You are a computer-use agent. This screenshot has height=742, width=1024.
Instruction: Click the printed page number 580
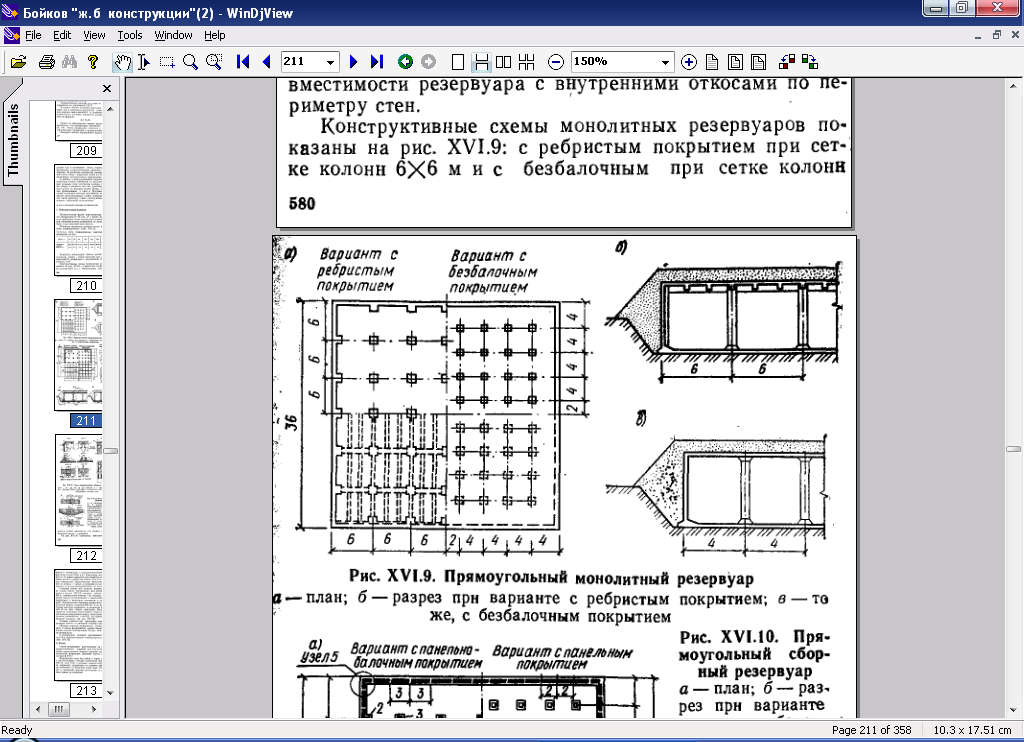pos(302,204)
